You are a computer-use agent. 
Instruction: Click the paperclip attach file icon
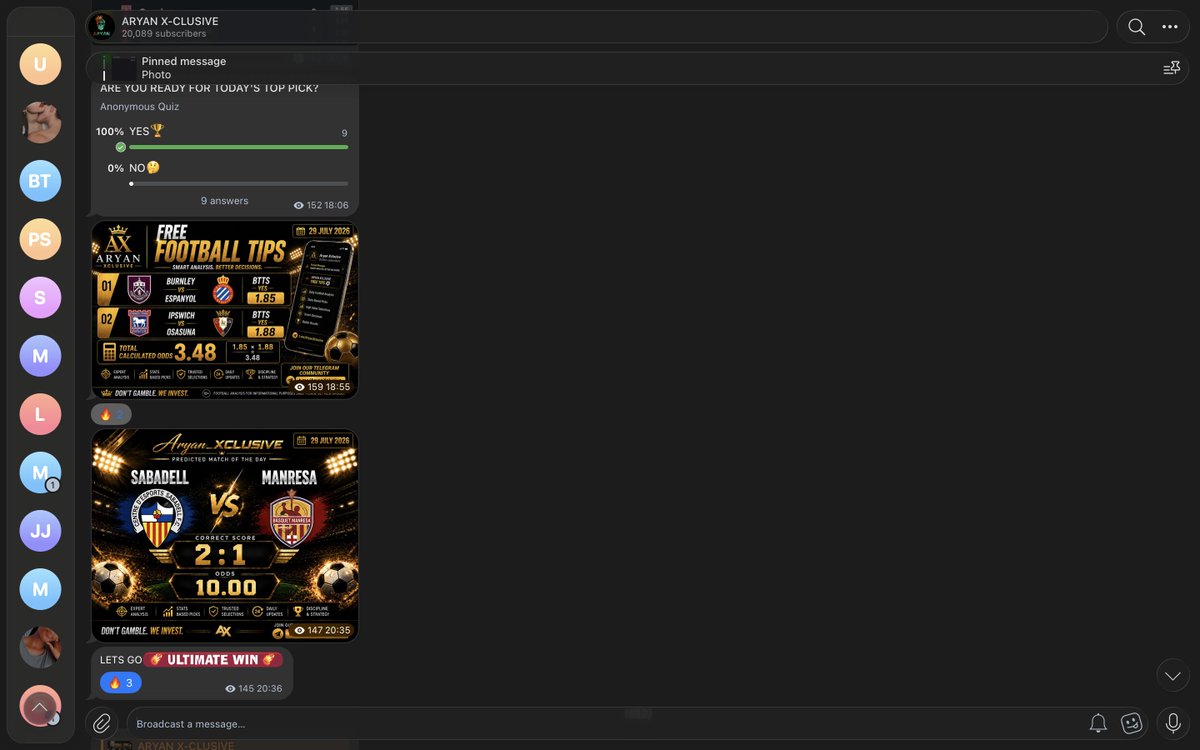[x=101, y=723]
